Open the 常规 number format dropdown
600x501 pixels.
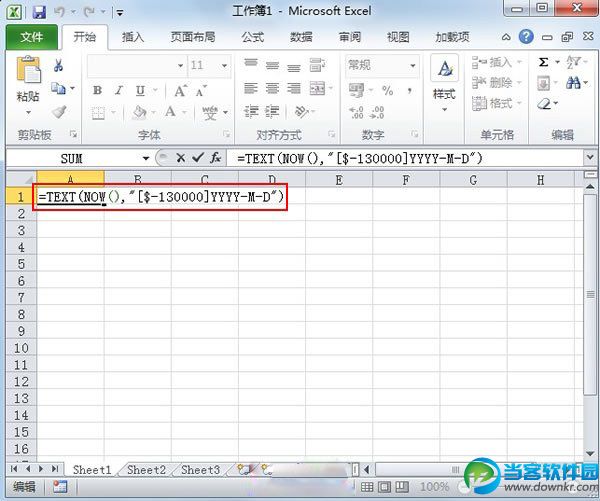pos(413,66)
